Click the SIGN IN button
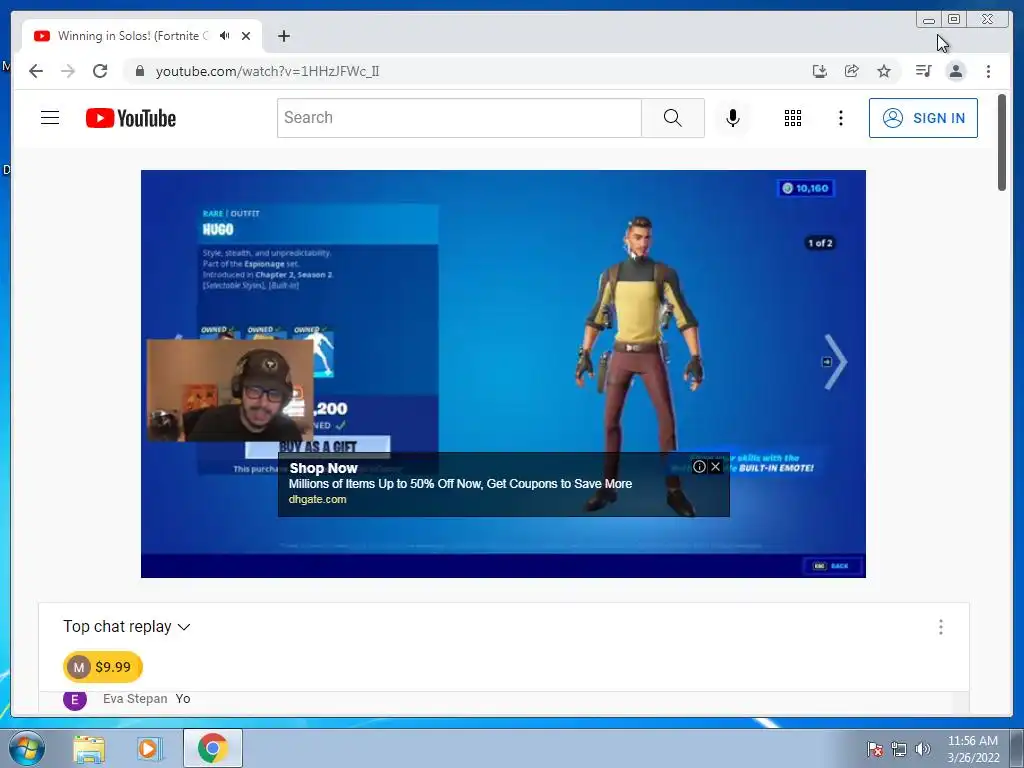The image size is (1024, 768). click(x=923, y=118)
